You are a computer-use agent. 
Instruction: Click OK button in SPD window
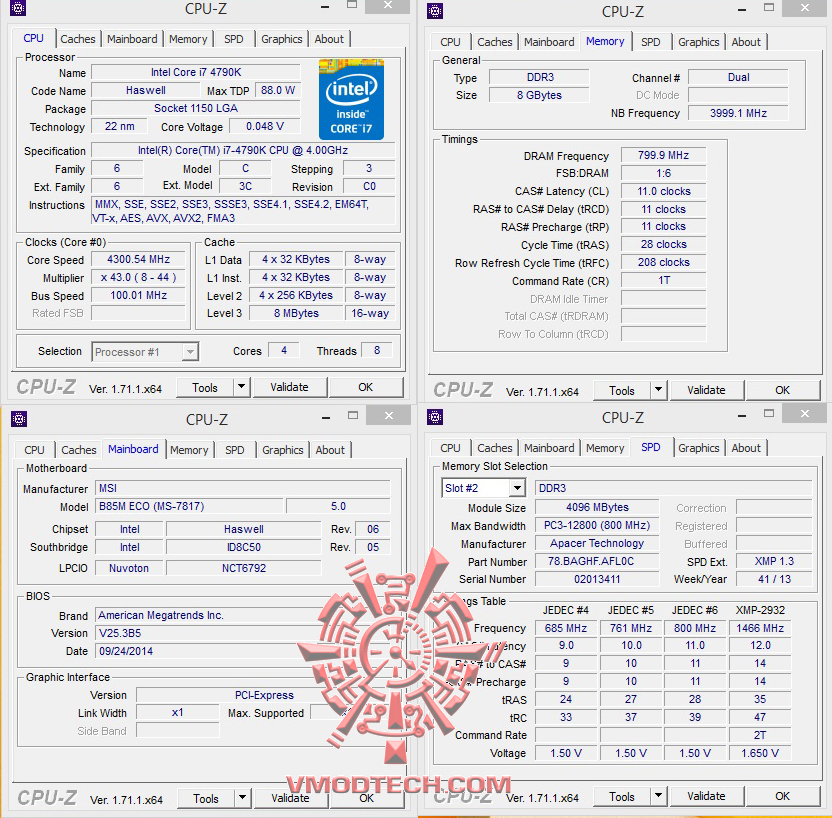[x=783, y=796]
